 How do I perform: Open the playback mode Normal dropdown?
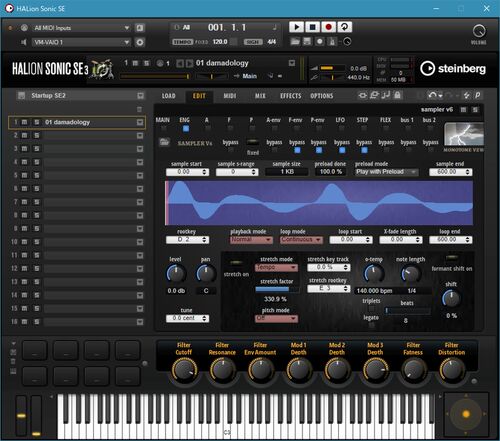pos(251,240)
